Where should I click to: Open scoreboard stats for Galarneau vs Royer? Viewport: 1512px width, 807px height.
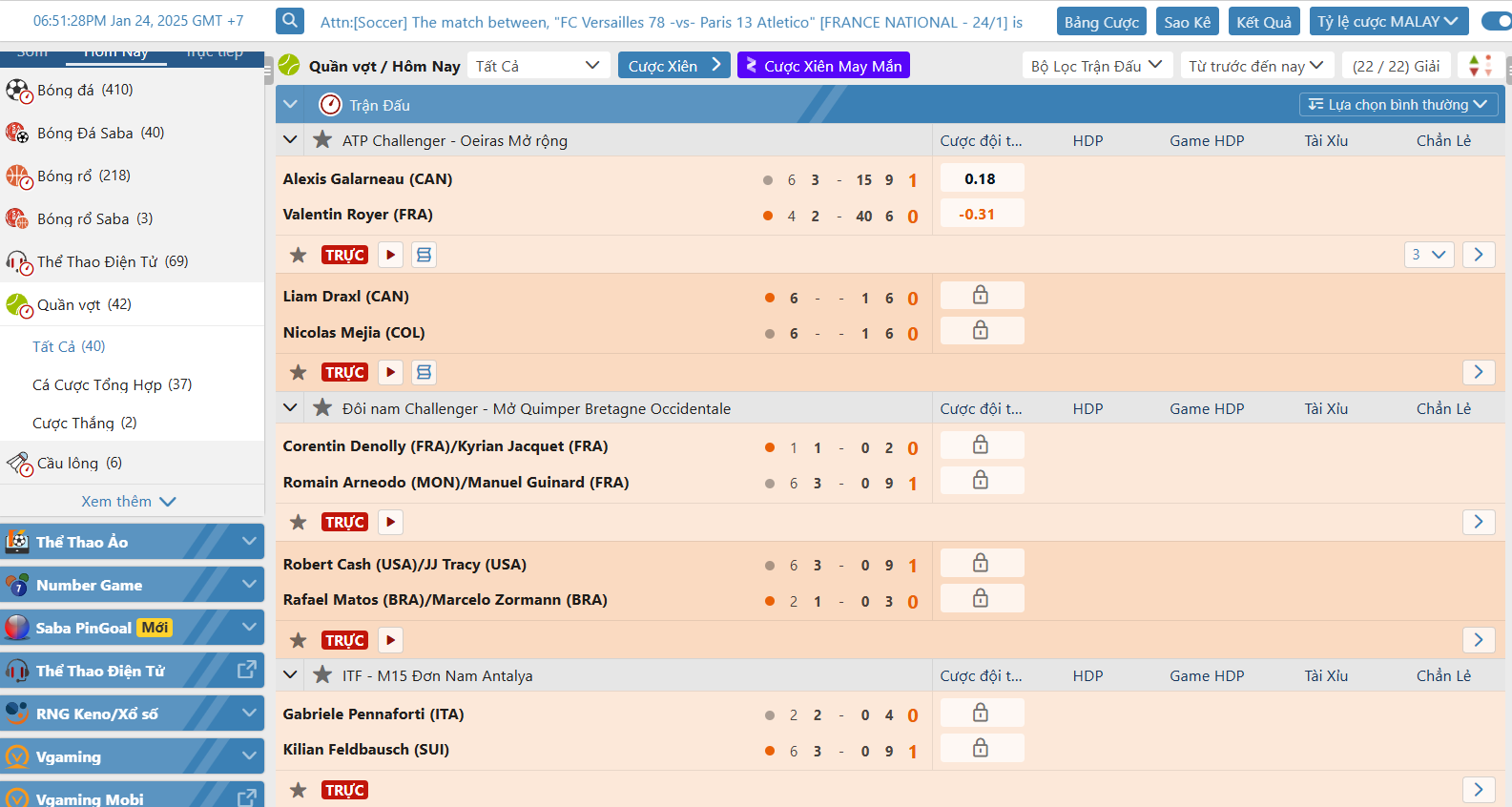click(425, 255)
